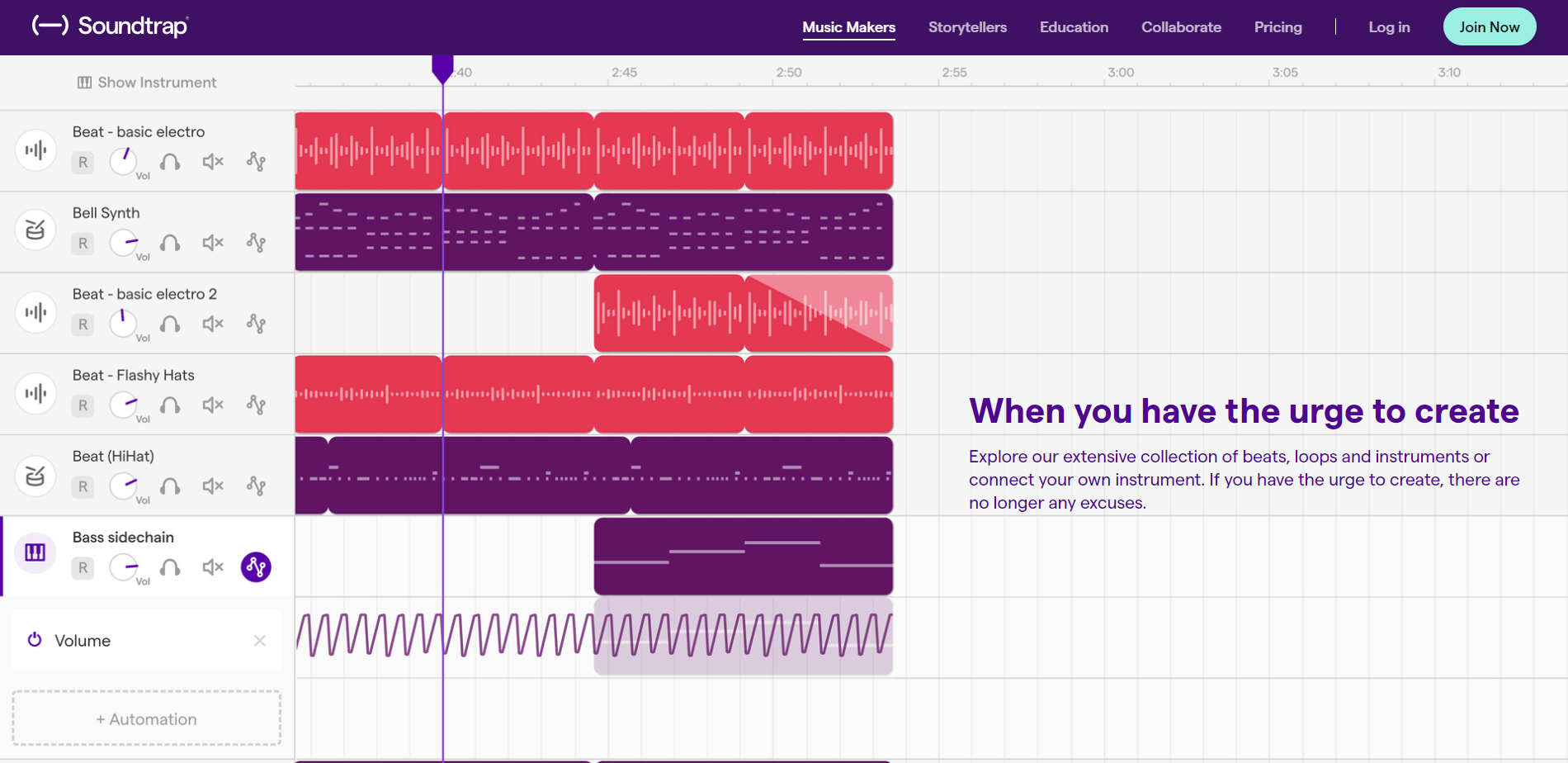
Task: Click the Log in link
Action: [1389, 26]
